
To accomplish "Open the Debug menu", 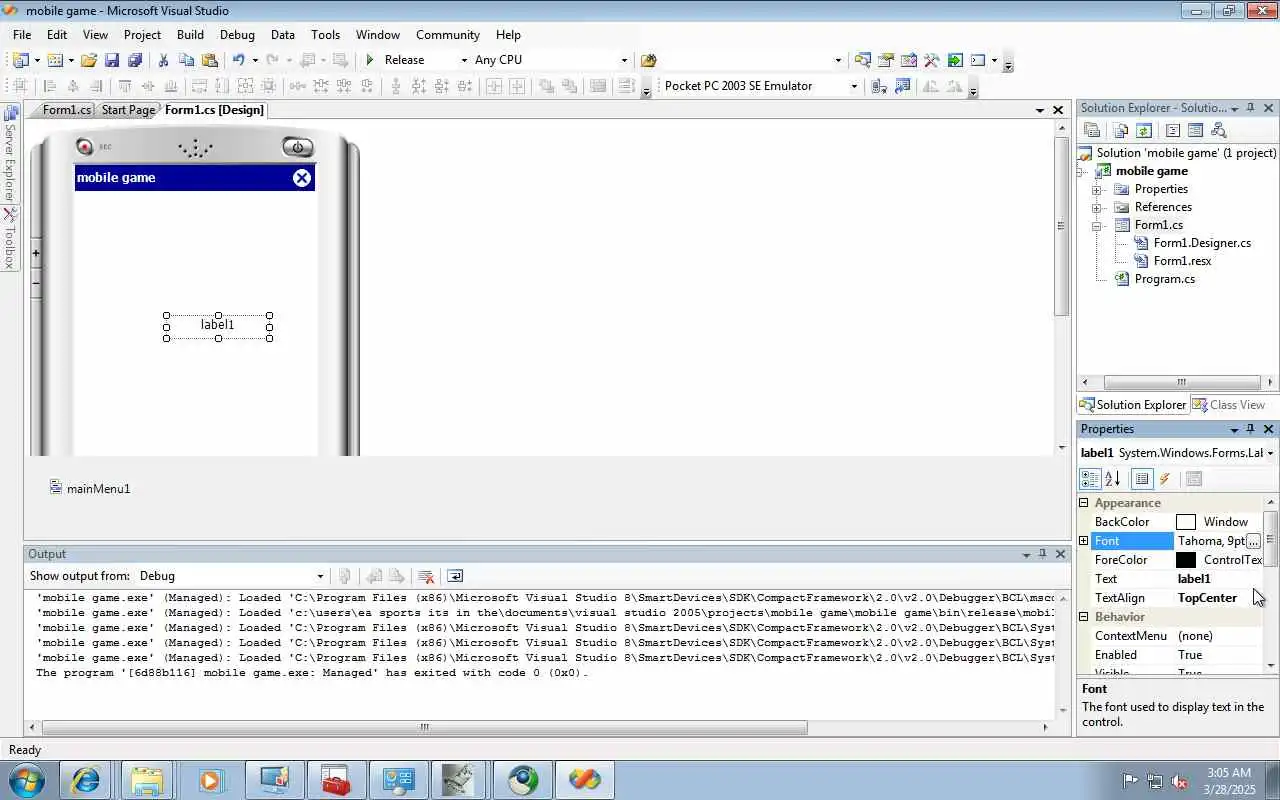I will coord(237,34).
